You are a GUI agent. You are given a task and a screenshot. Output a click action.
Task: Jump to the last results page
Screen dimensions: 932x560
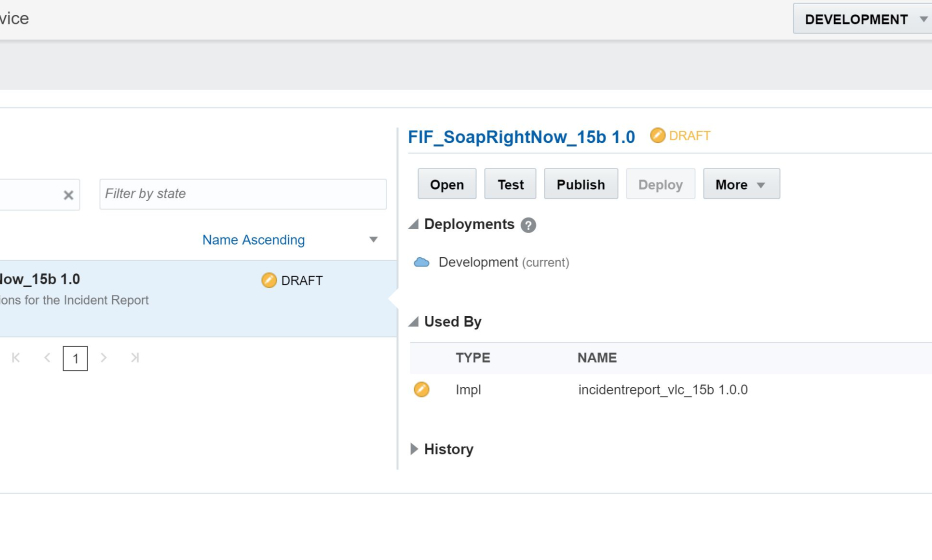(x=134, y=358)
